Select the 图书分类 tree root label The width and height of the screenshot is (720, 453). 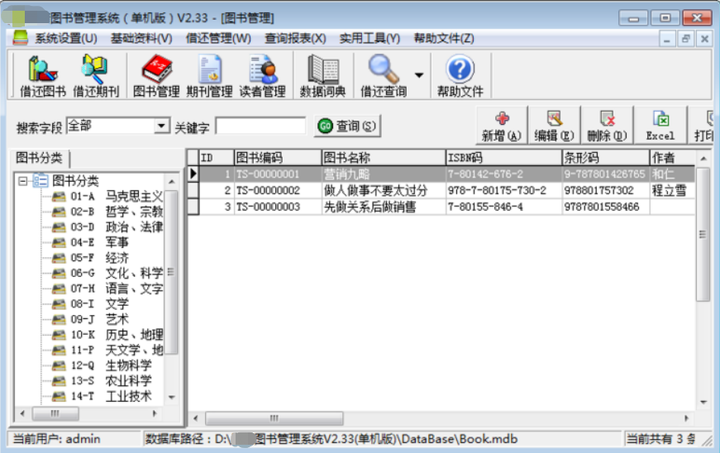[x=75, y=181]
